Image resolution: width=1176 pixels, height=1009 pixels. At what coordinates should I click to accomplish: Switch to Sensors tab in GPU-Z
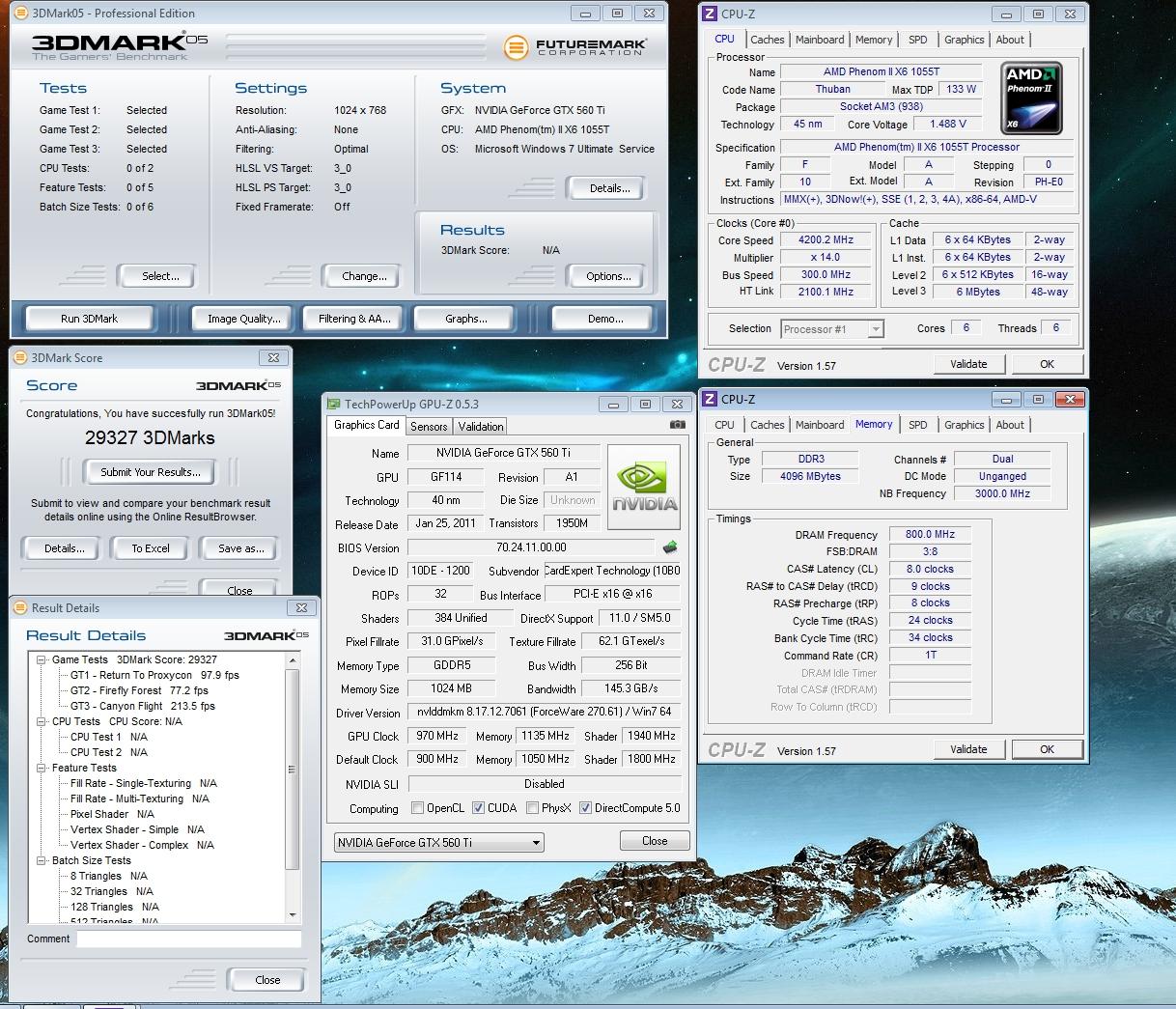point(429,426)
